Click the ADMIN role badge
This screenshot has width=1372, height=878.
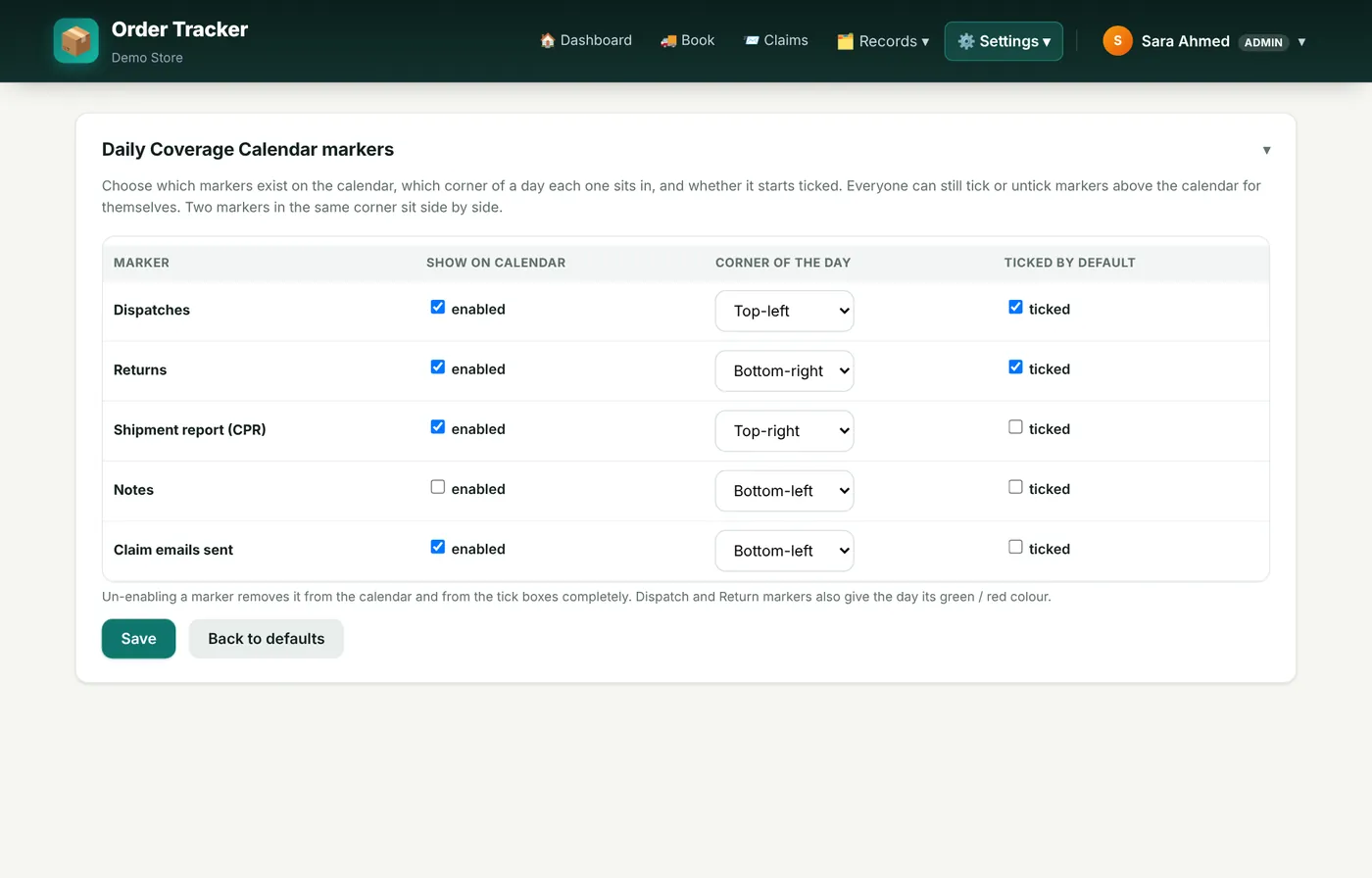pos(1263,42)
